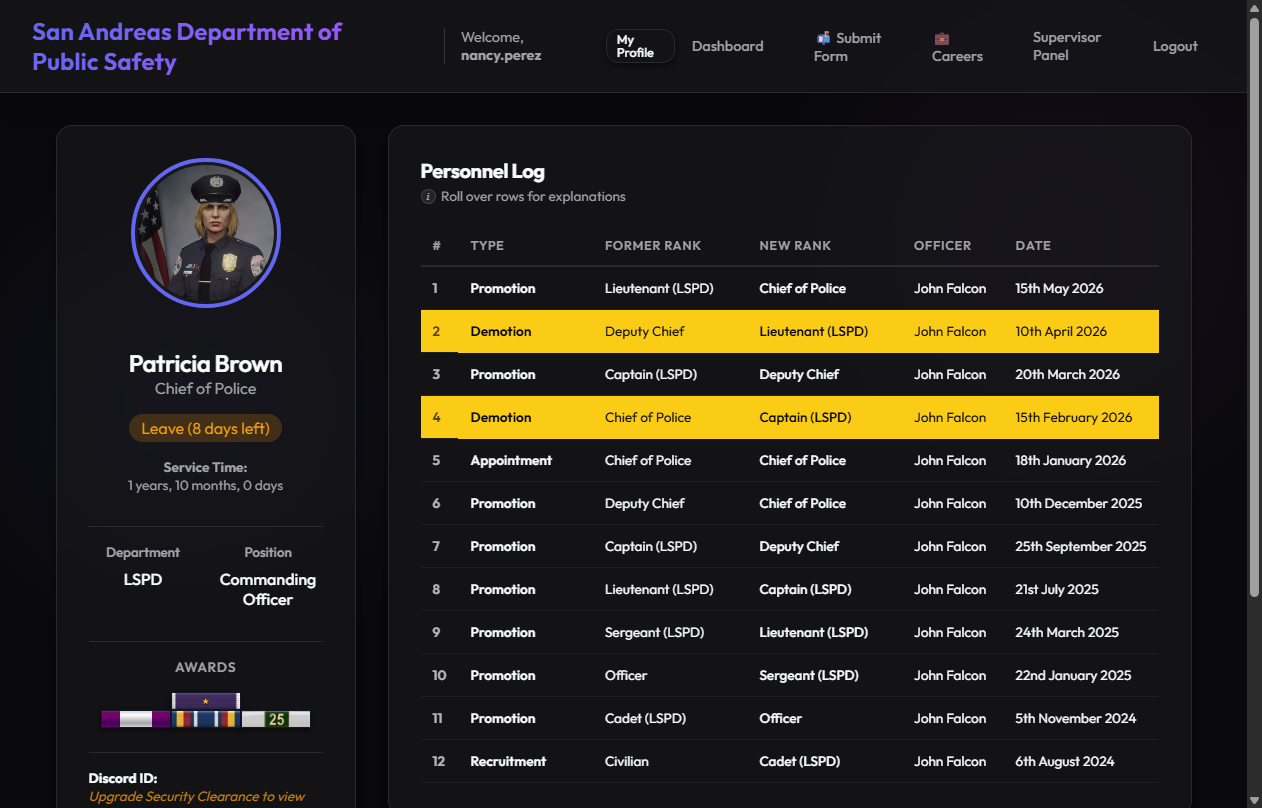Click the Personnel Log heading
The width and height of the screenshot is (1262, 808).
(482, 171)
